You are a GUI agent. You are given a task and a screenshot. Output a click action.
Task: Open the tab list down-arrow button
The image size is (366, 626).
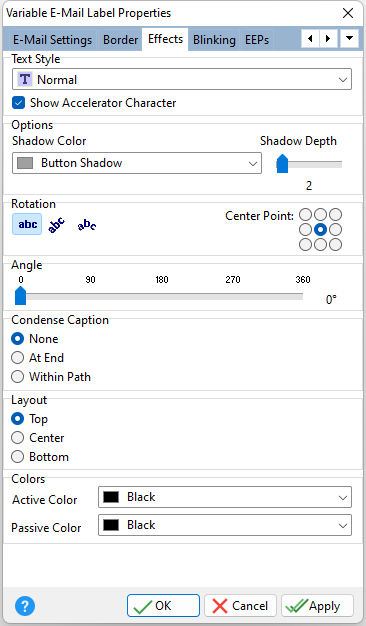[x=349, y=39]
